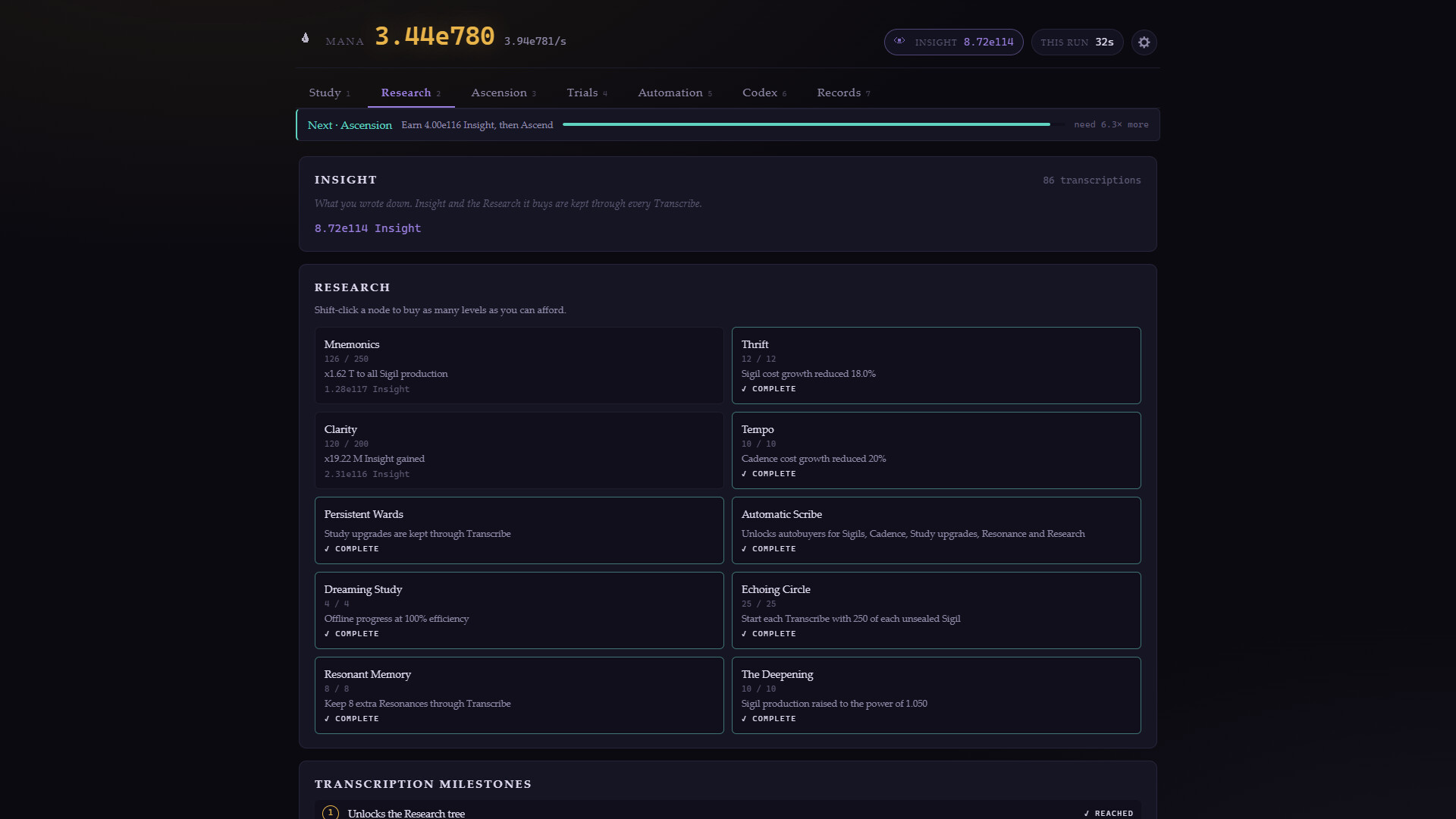Viewport: 1456px width, 819px height.
Task: Select the Thrift research node
Action: coord(937,366)
